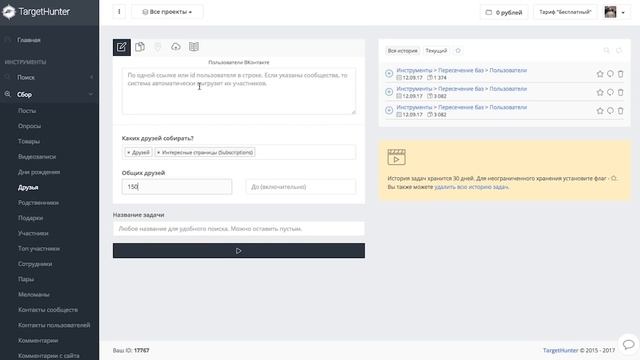Open Топ участники in sidebar
Viewport: 640px width, 360px height.
click(39, 249)
